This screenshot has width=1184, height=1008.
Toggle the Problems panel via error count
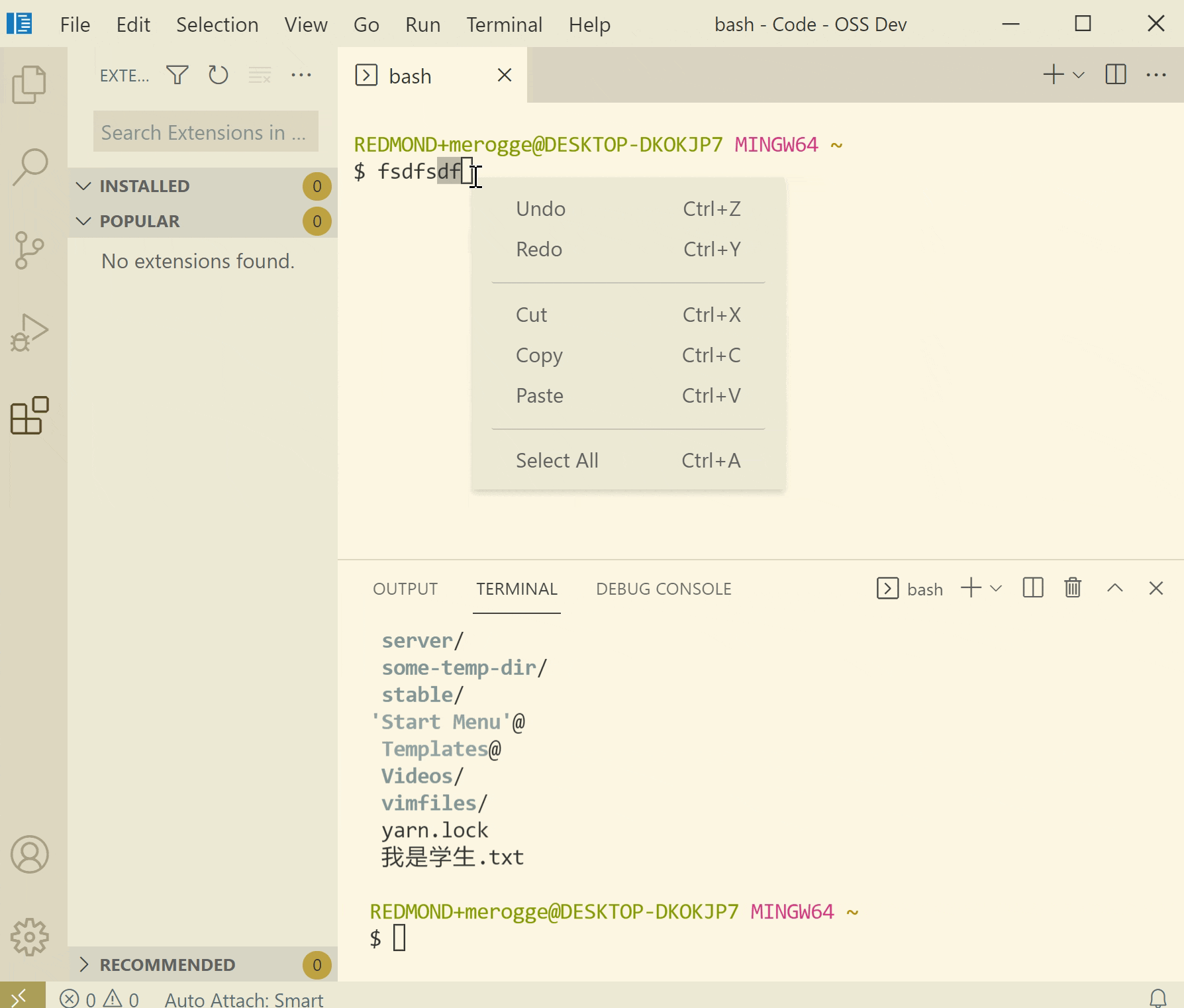[99, 999]
